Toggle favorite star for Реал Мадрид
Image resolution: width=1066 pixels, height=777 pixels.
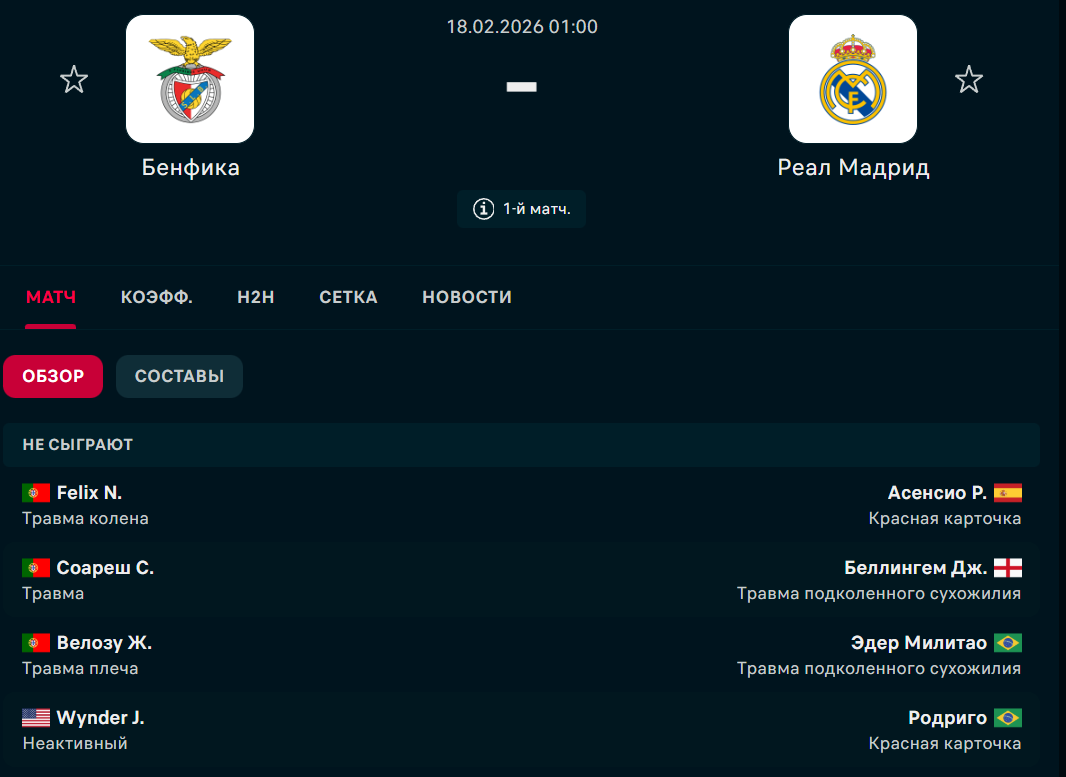(x=968, y=80)
